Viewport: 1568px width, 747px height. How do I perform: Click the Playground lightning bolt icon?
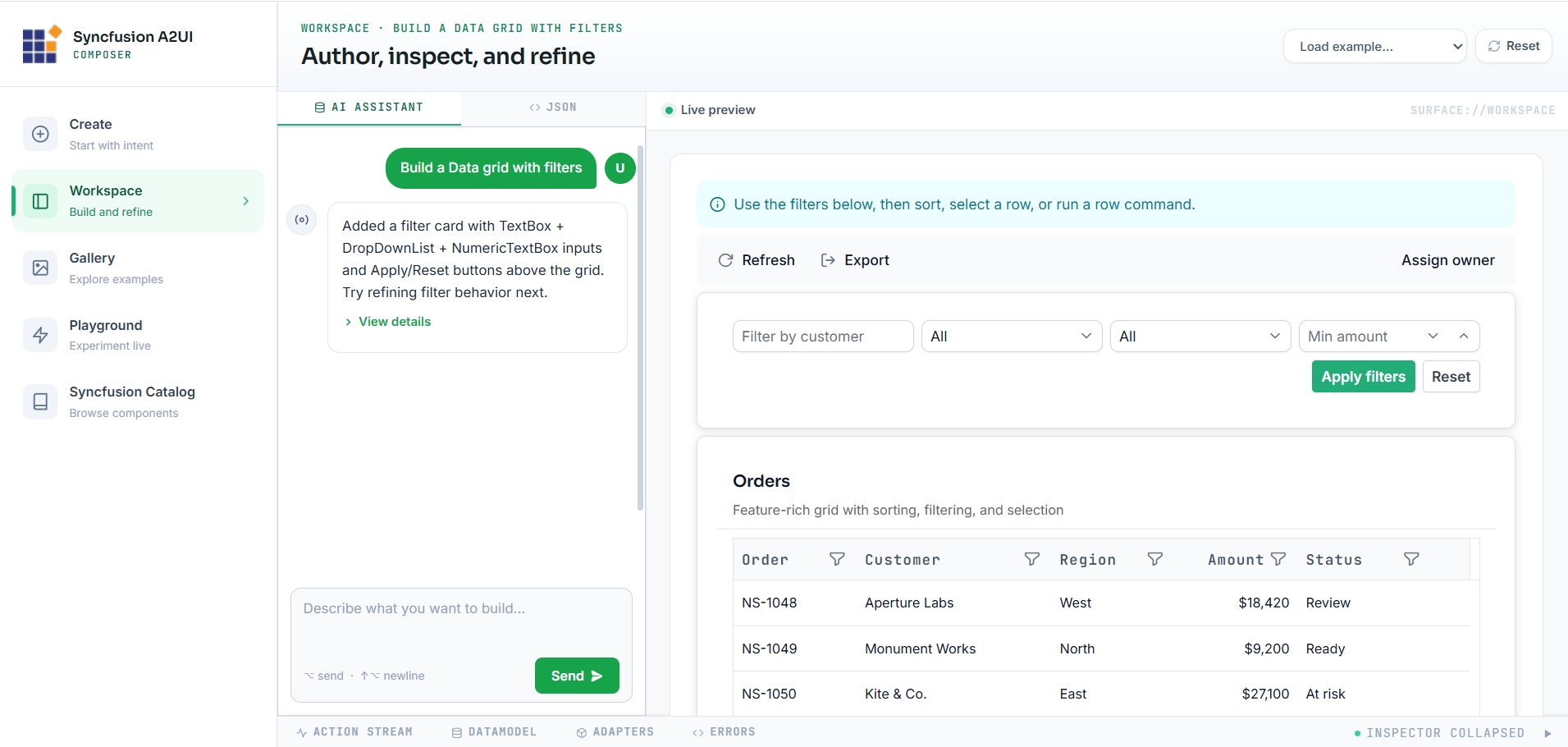(40, 335)
